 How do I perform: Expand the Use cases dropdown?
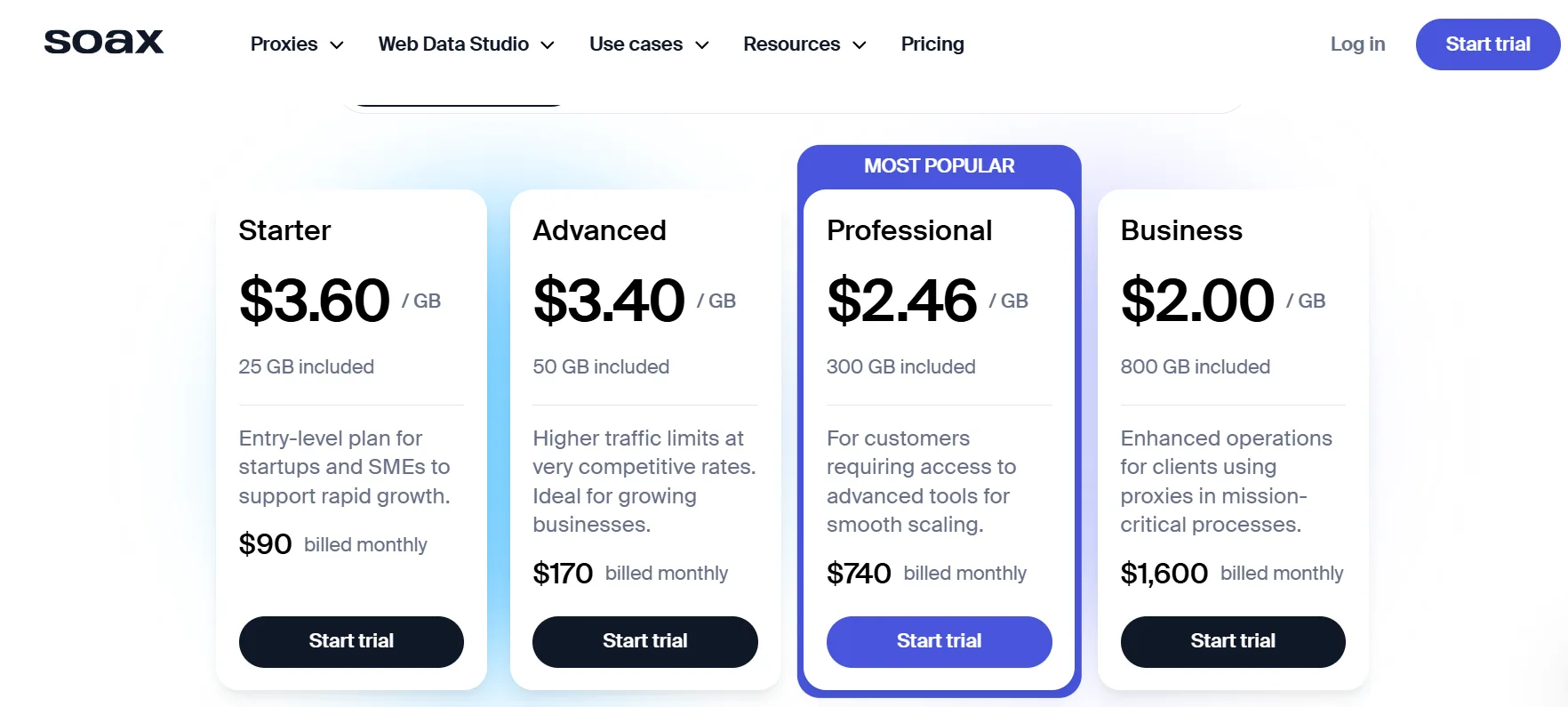(648, 44)
